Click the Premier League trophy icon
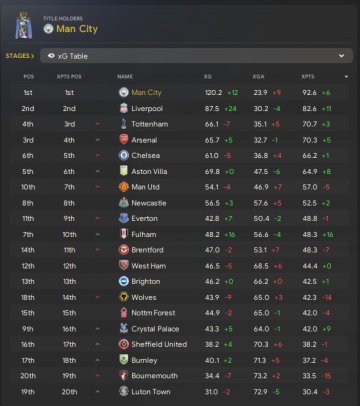The image size is (360, 406). [x=24, y=26]
